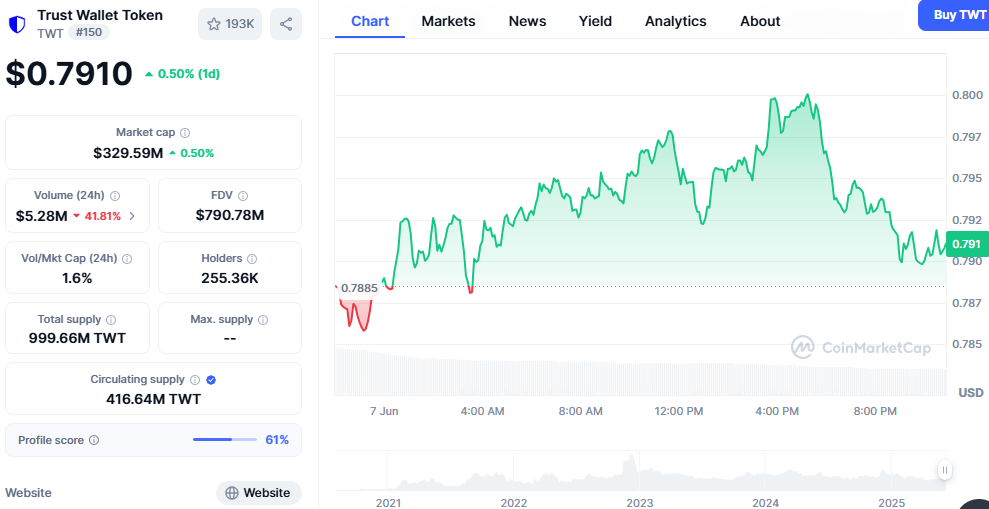Click 2021 on the history timeline

(388, 503)
